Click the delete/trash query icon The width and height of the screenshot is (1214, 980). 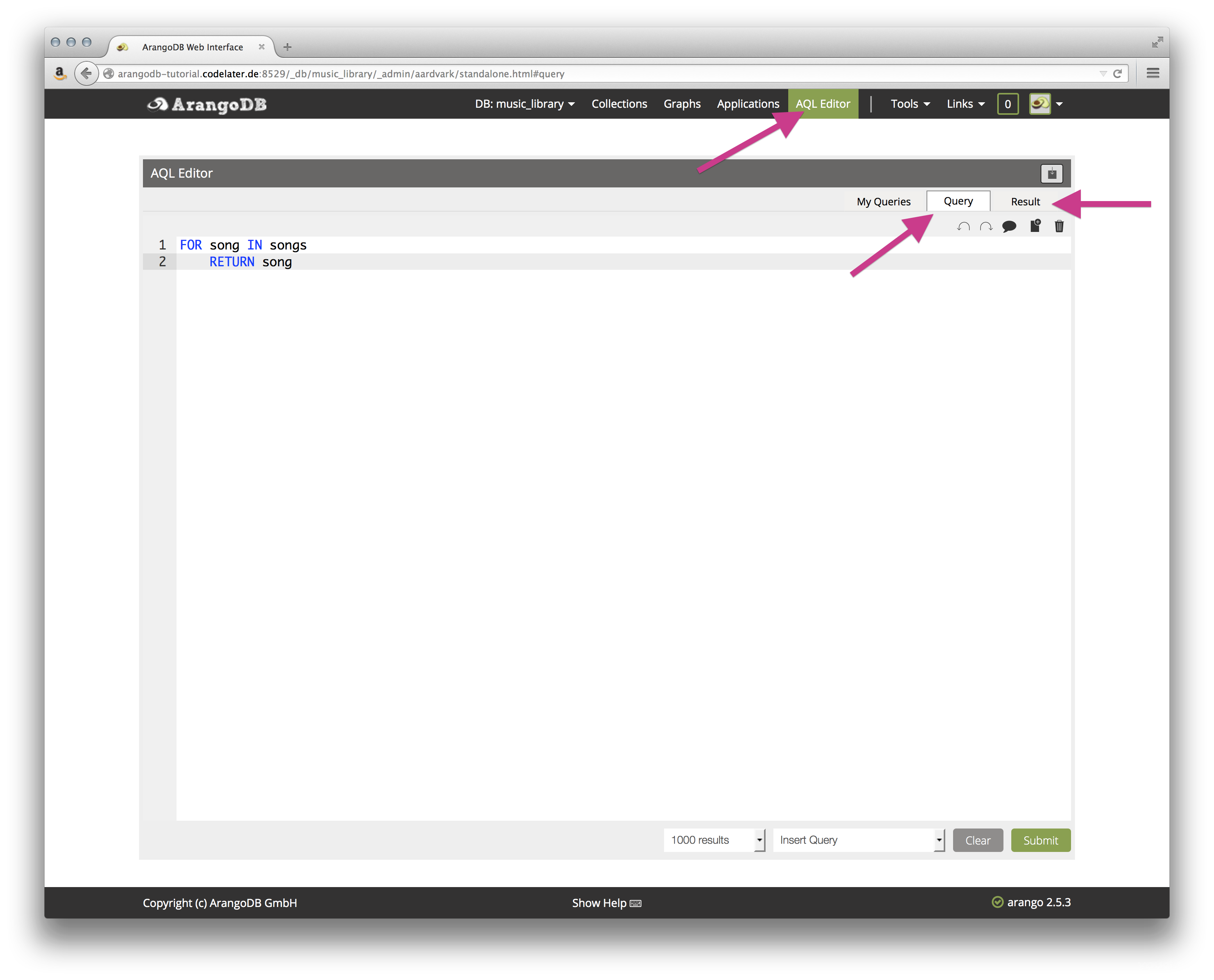coord(1058,227)
